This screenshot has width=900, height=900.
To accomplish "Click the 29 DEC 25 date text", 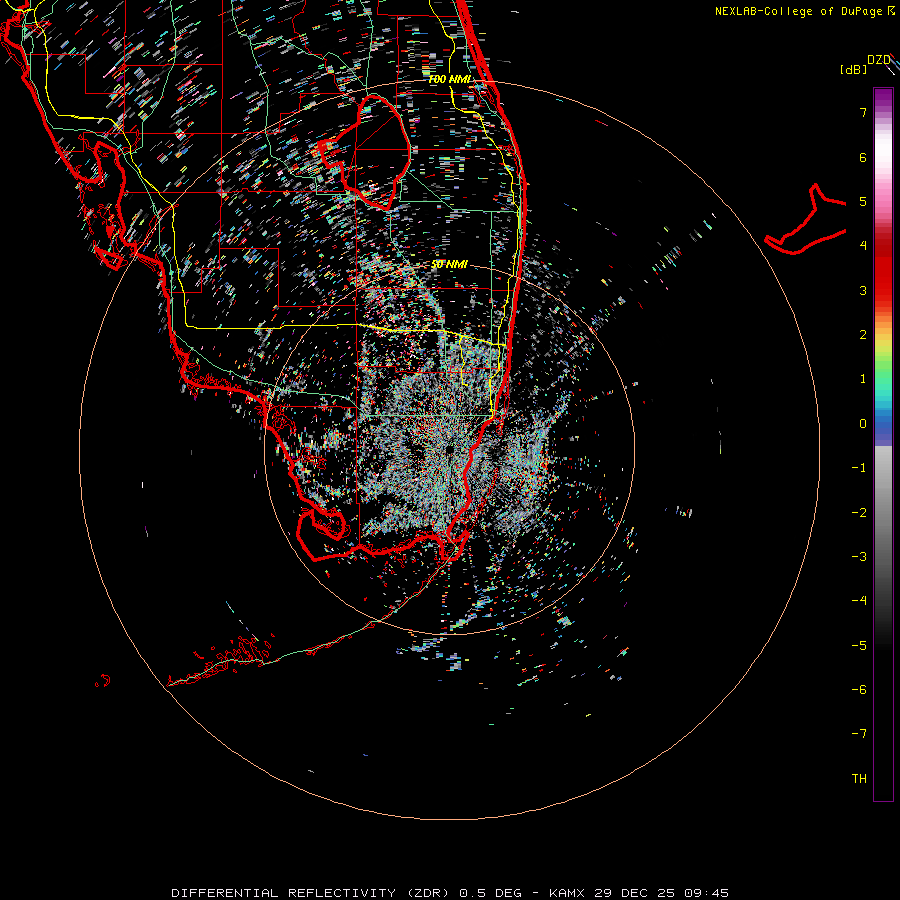I will 635,893.
